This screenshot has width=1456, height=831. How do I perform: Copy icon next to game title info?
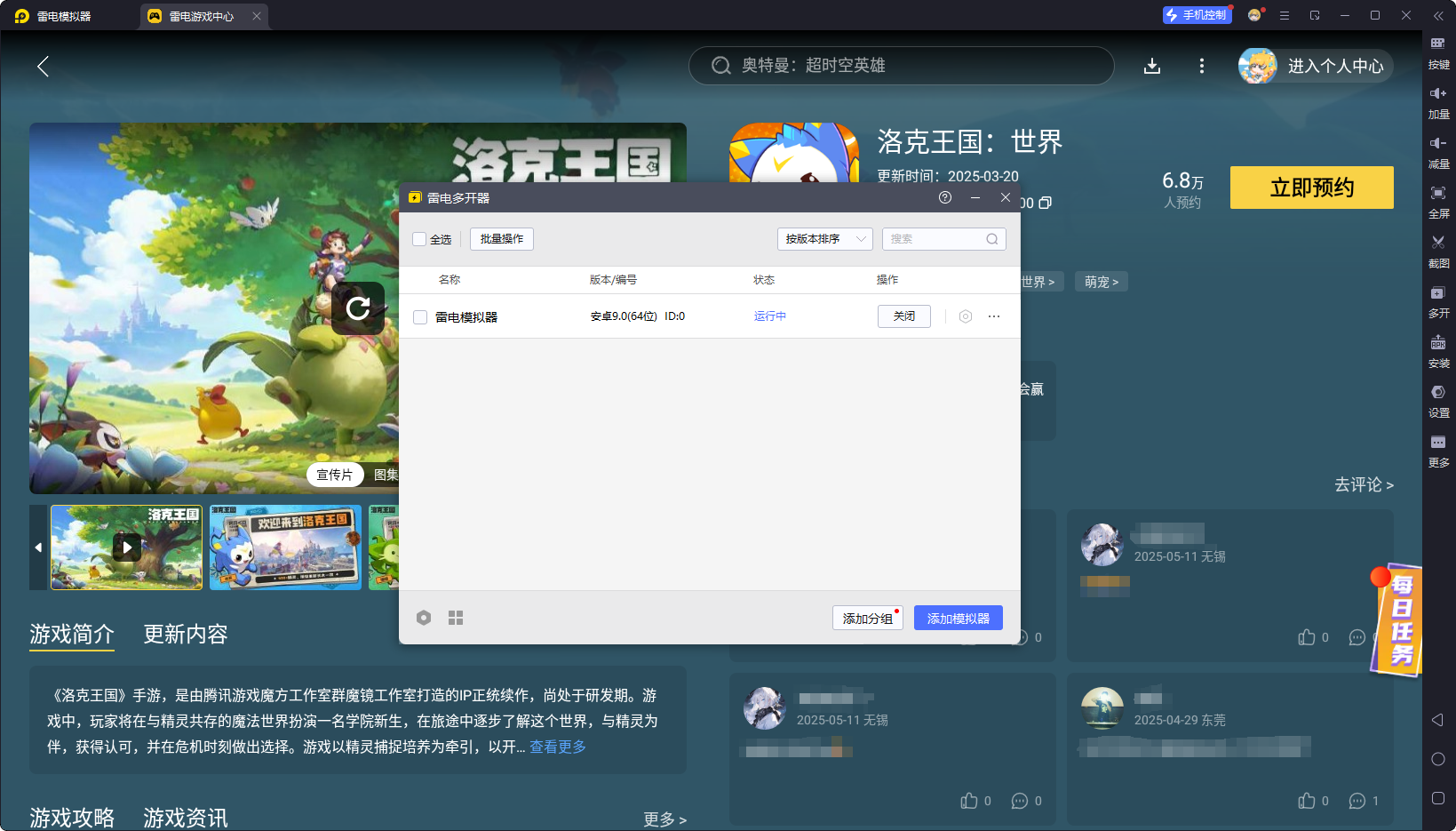(x=1046, y=203)
